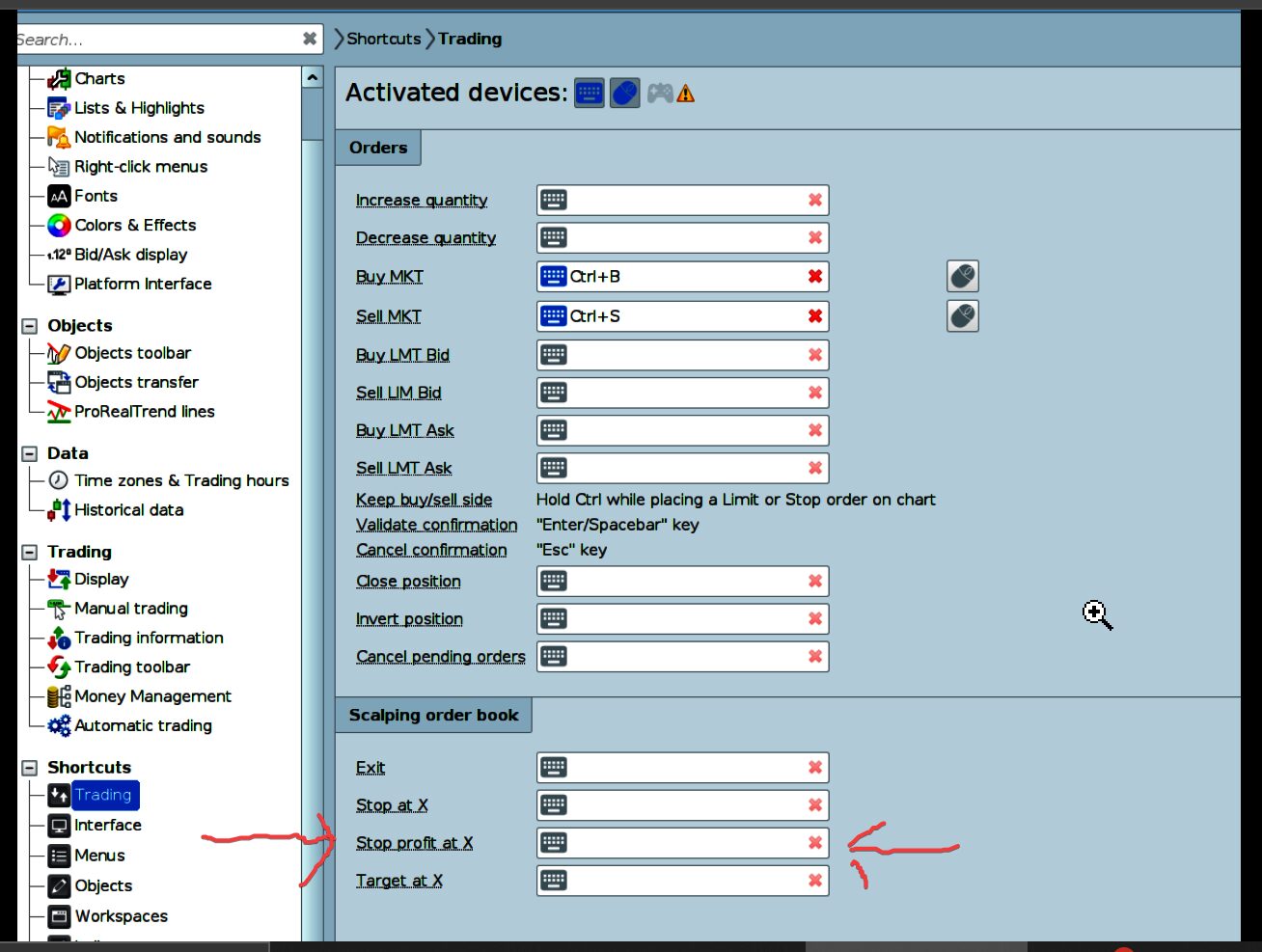Image resolution: width=1262 pixels, height=952 pixels.
Task: Select Trading in the breadcrumb
Action: [x=470, y=39]
